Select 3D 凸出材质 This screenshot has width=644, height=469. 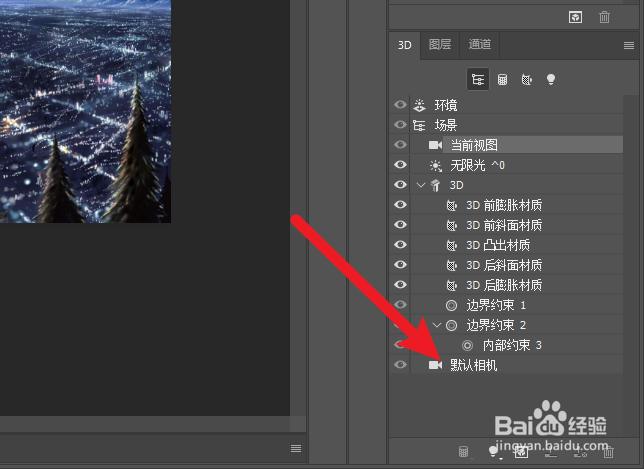pyautogui.click(x=498, y=245)
